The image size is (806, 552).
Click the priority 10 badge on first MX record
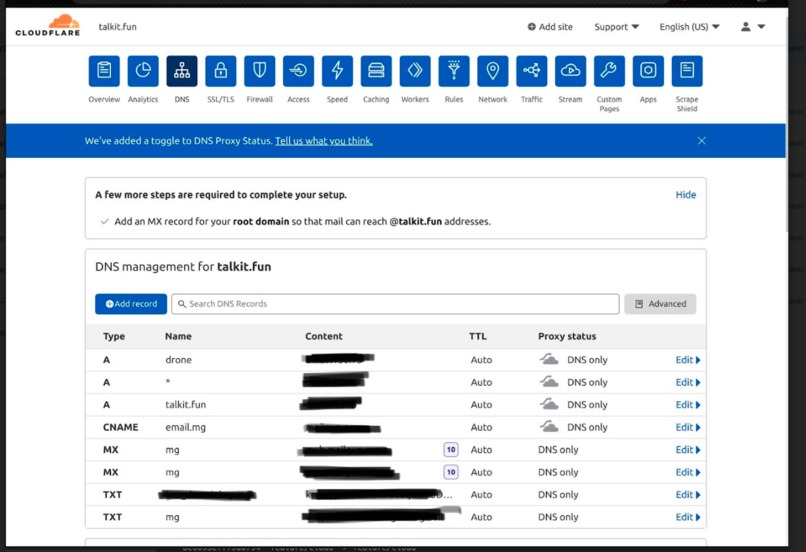451,450
